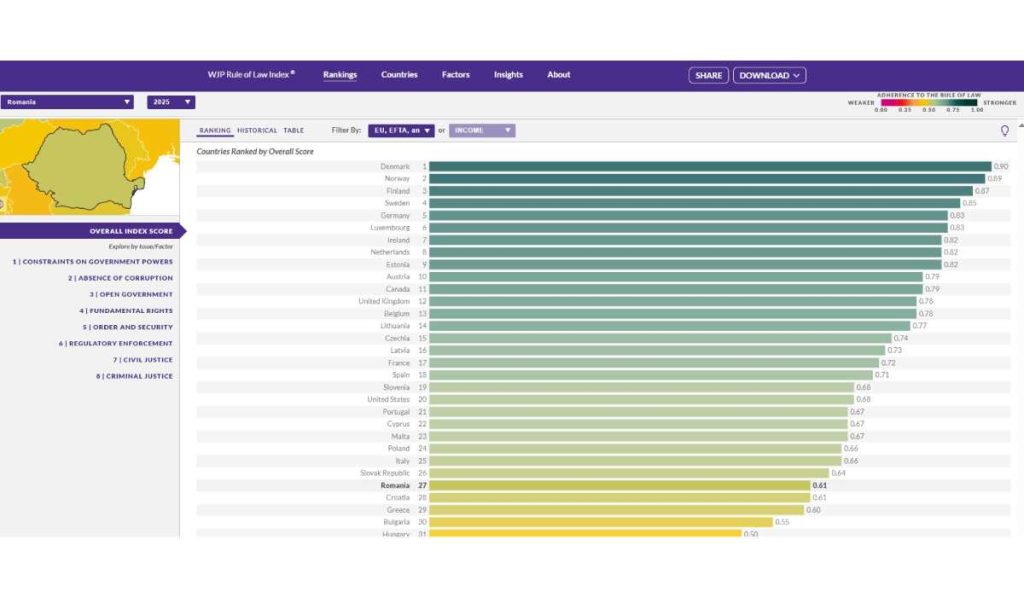Click the WJP Rule of Law Index logo
Screen dimensions: 1024x597
[250, 75]
